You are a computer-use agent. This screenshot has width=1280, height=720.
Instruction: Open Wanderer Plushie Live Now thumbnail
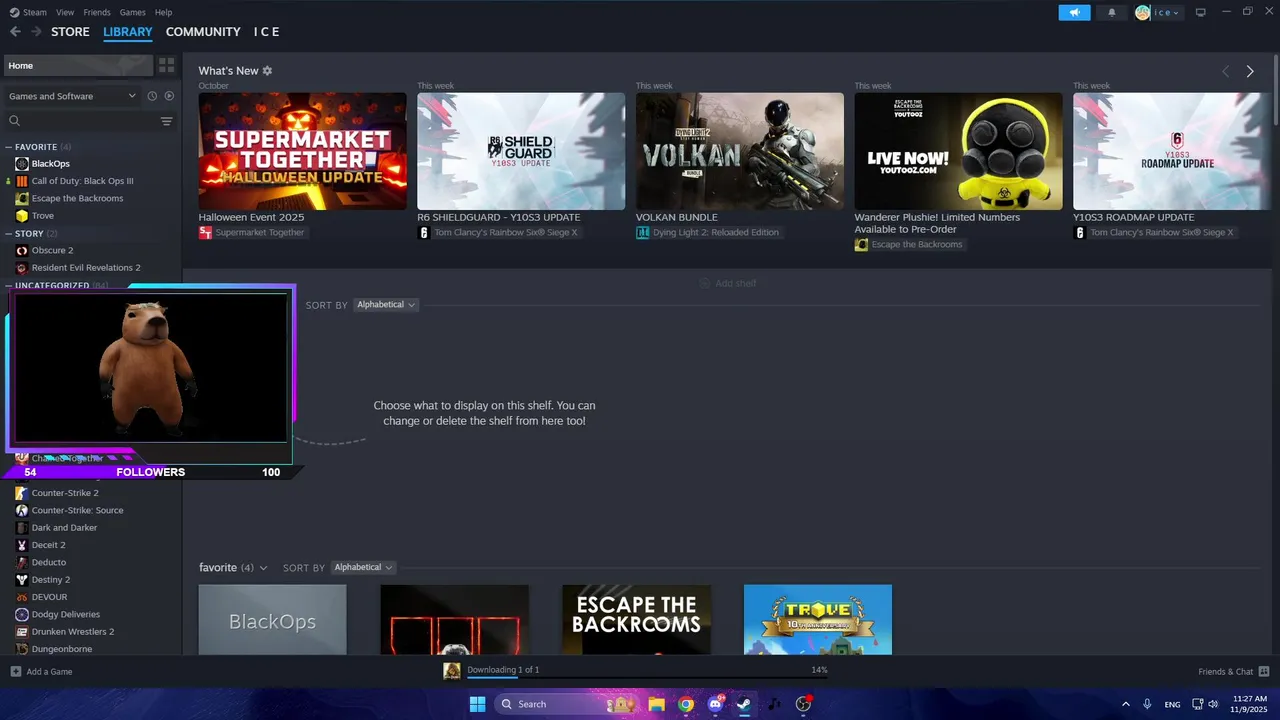[x=958, y=151]
